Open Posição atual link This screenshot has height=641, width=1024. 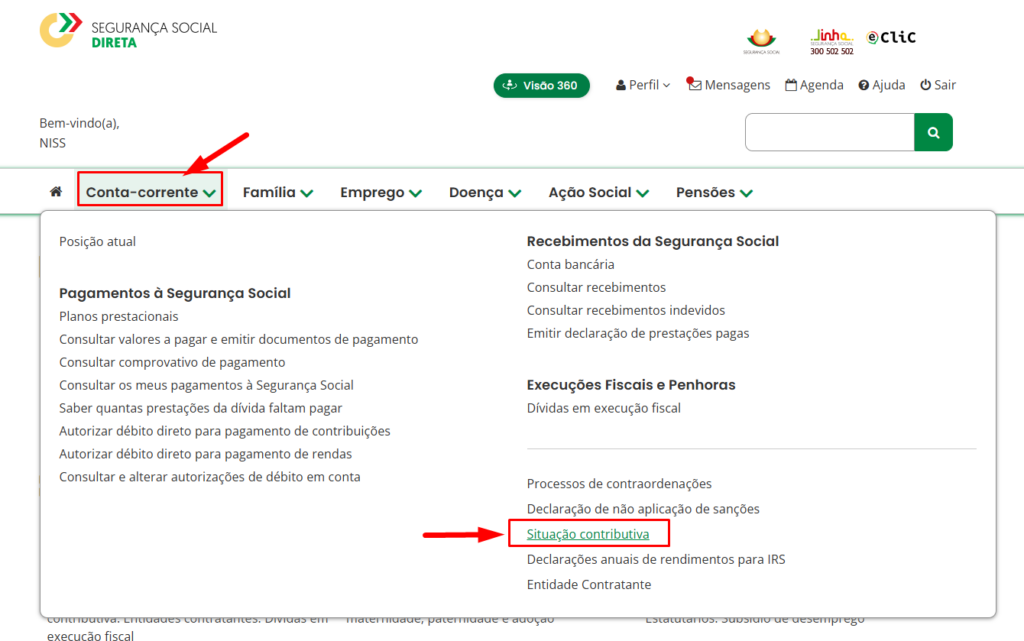coord(97,241)
